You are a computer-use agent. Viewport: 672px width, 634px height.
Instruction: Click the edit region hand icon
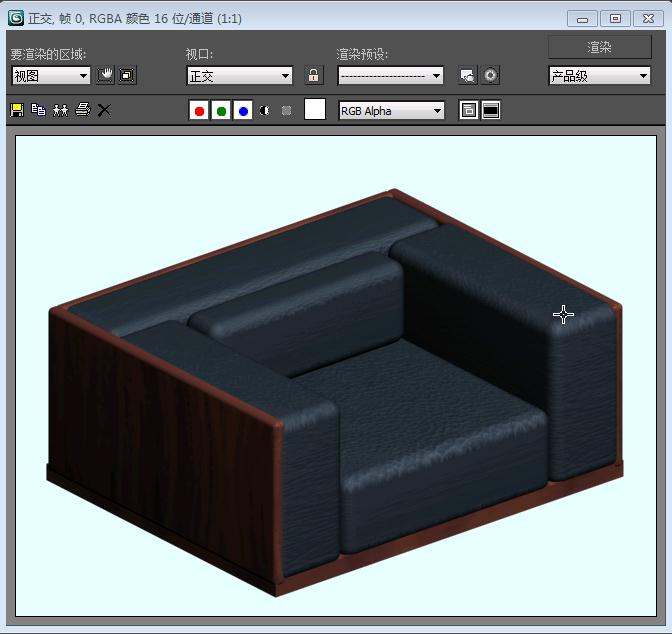tap(105, 75)
